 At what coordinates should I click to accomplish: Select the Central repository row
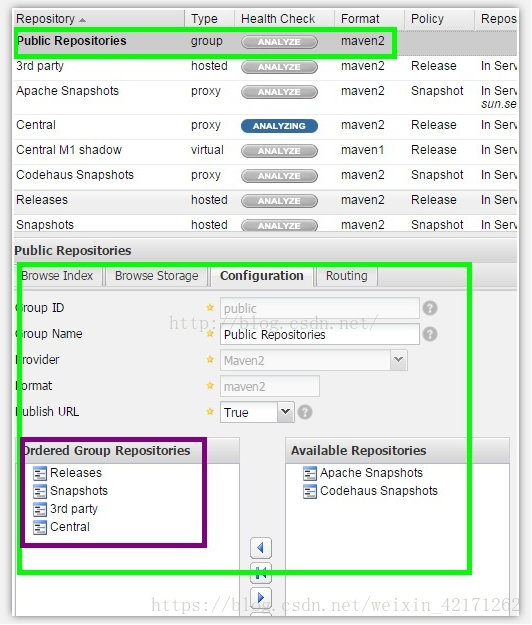265,126
